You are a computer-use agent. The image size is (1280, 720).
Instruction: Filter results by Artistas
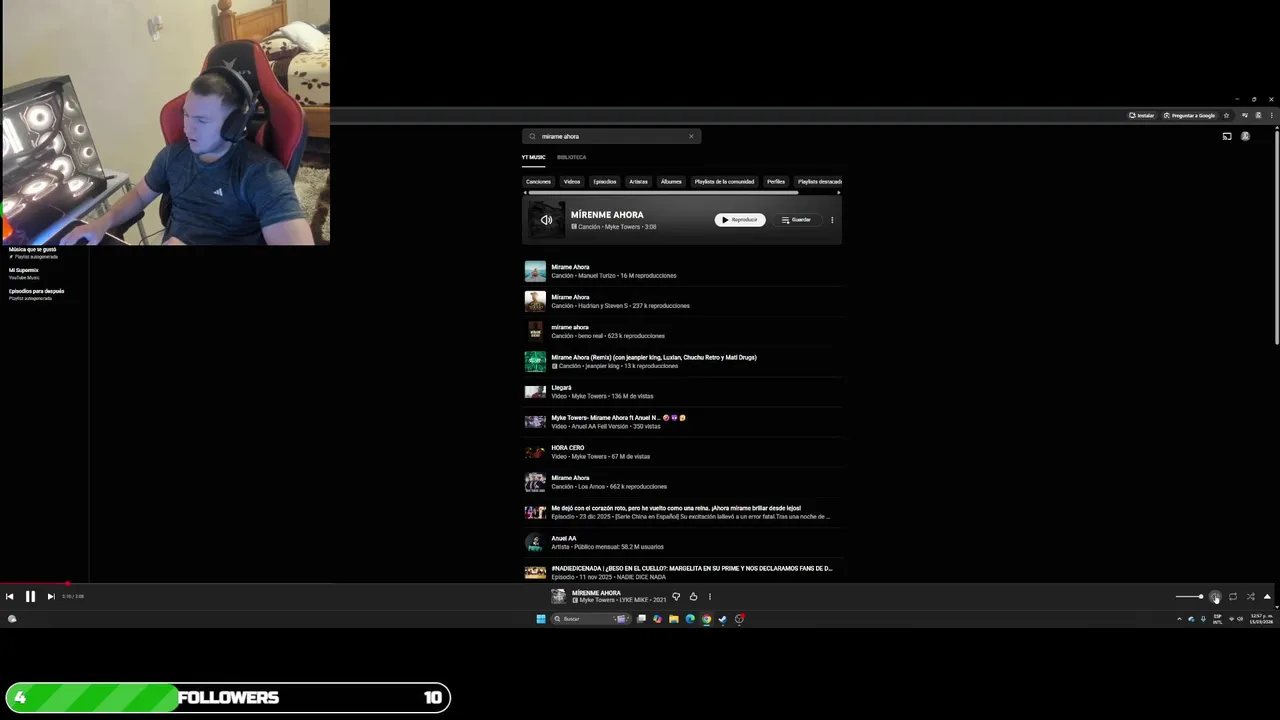coord(638,181)
